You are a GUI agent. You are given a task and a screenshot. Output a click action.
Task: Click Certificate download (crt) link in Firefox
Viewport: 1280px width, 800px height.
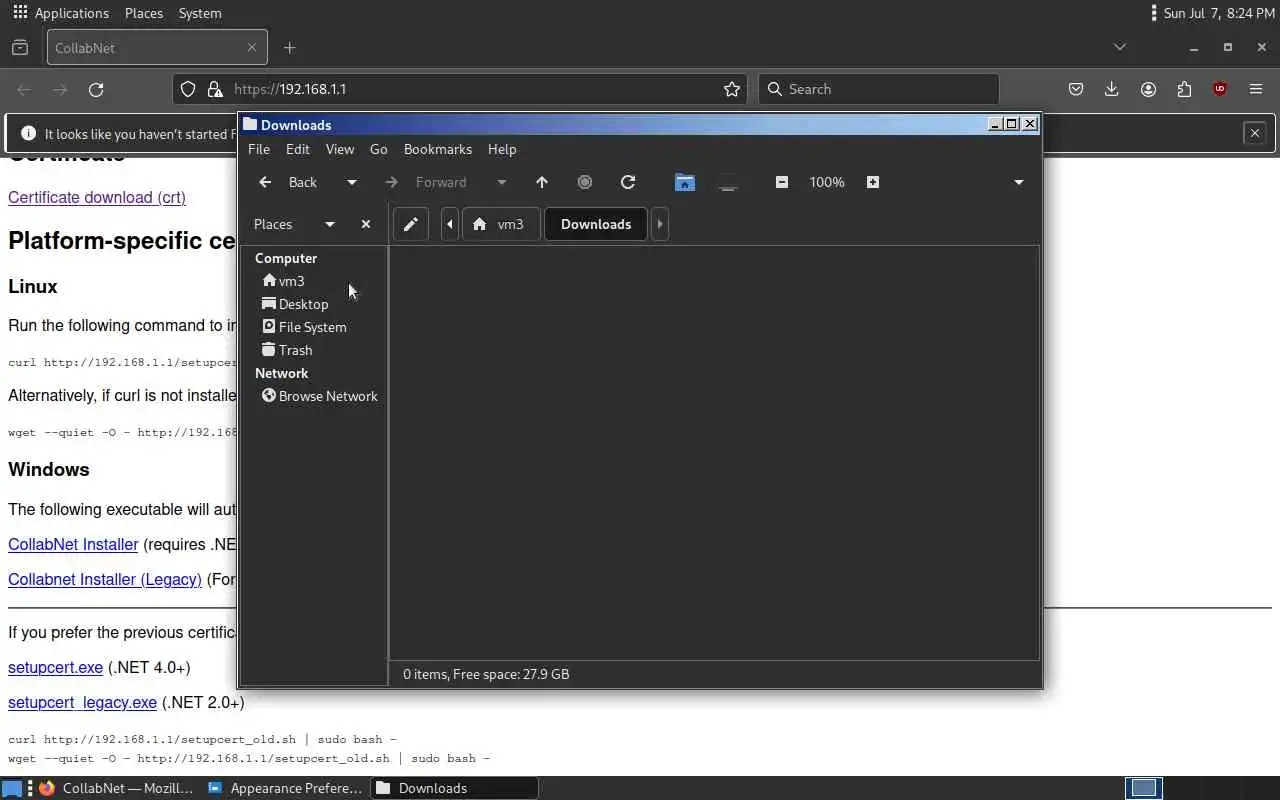coord(97,197)
